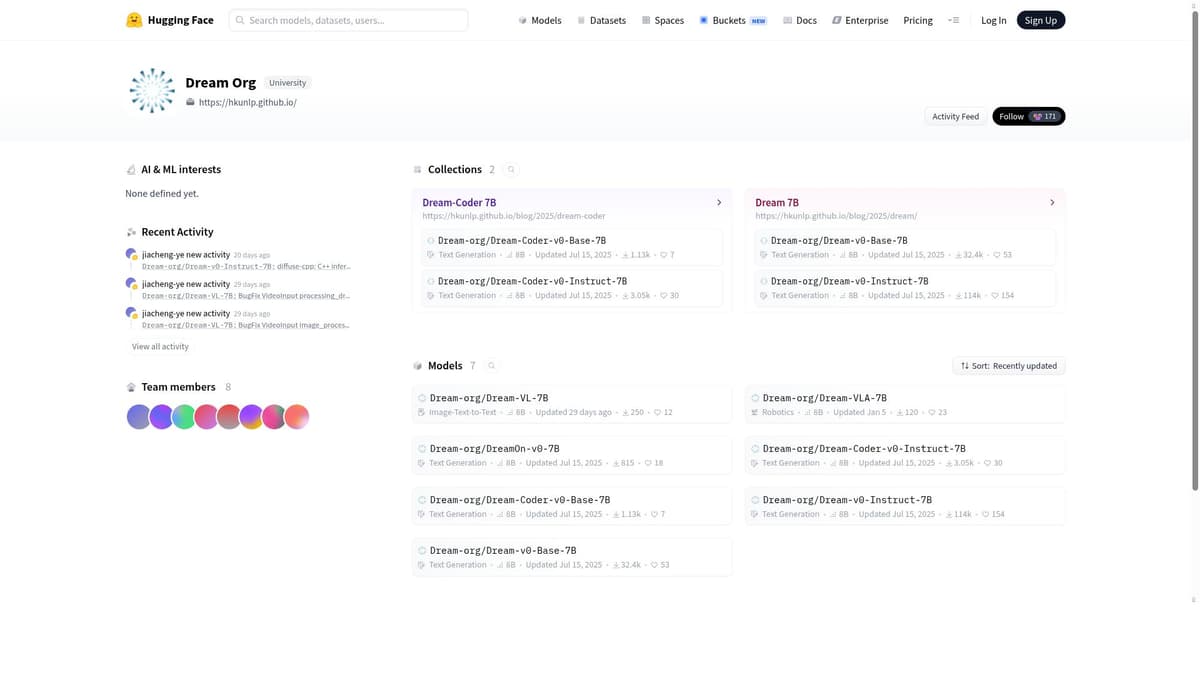Screen dimensions: 1200x675
Task: Click the Hugging Face logo icon
Action: click(x=134, y=20)
